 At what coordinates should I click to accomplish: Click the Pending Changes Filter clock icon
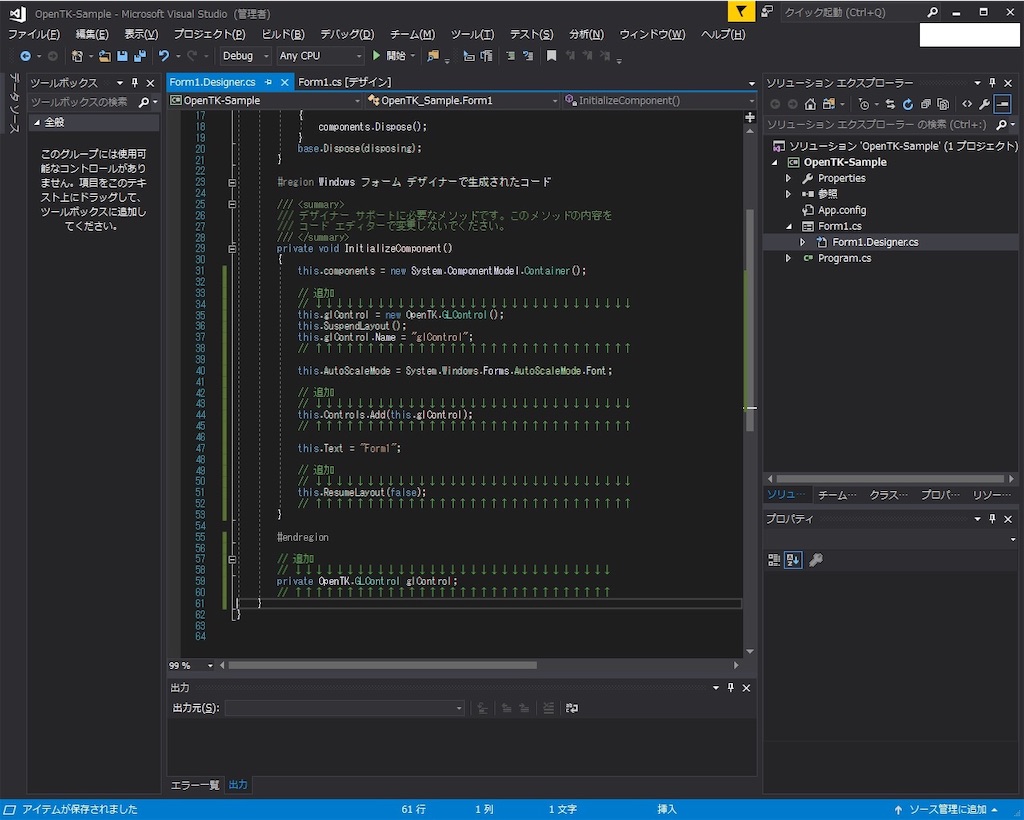(x=864, y=104)
